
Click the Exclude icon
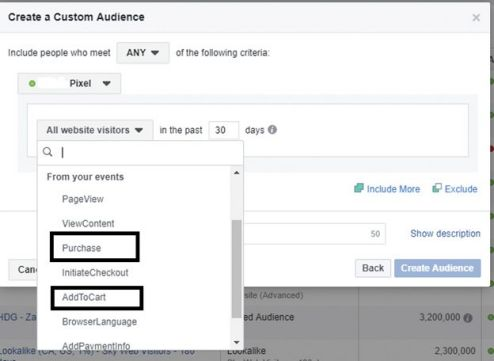point(437,188)
